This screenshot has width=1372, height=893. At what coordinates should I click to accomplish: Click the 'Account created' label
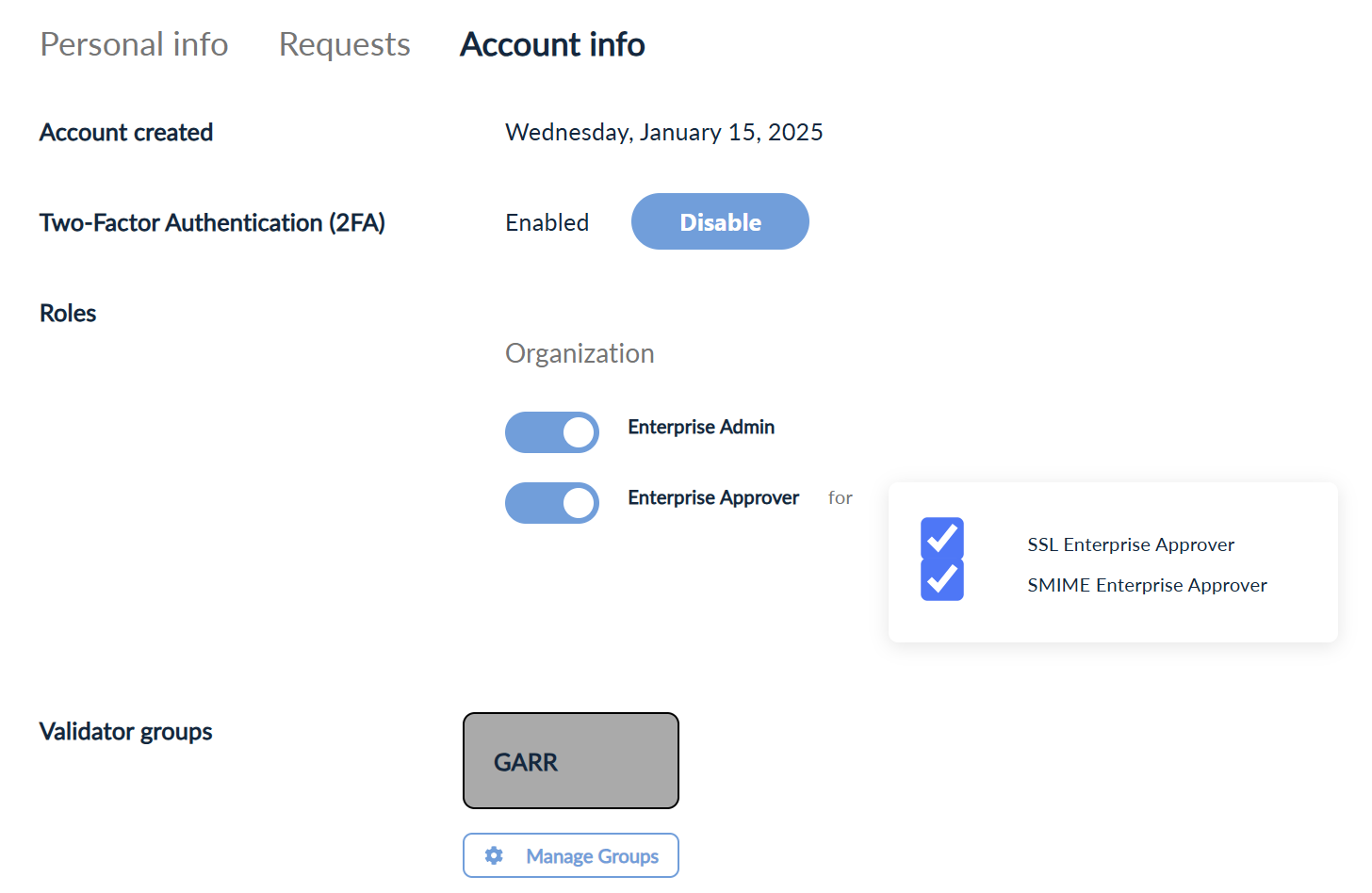click(x=126, y=132)
